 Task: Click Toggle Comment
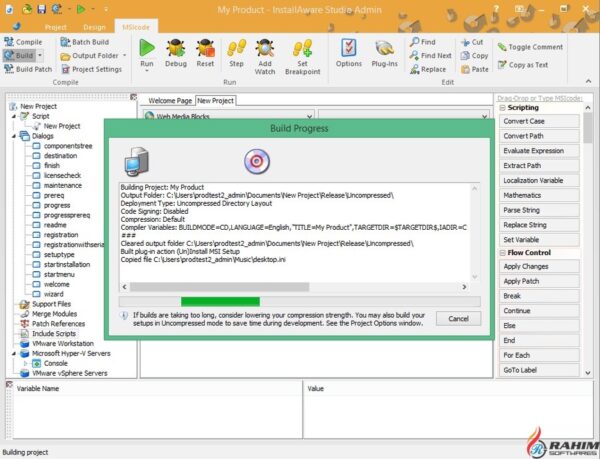[530, 47]
